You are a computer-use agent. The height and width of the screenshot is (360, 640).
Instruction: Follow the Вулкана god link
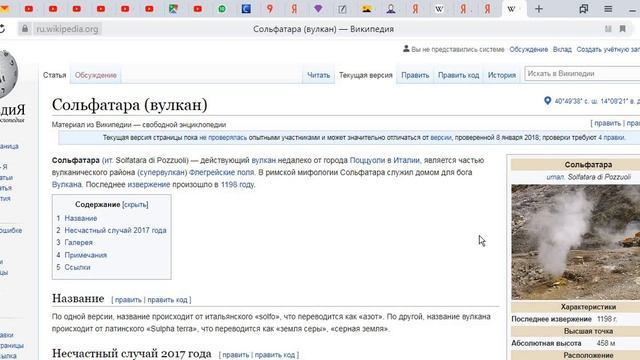click(x=67, y=184)
